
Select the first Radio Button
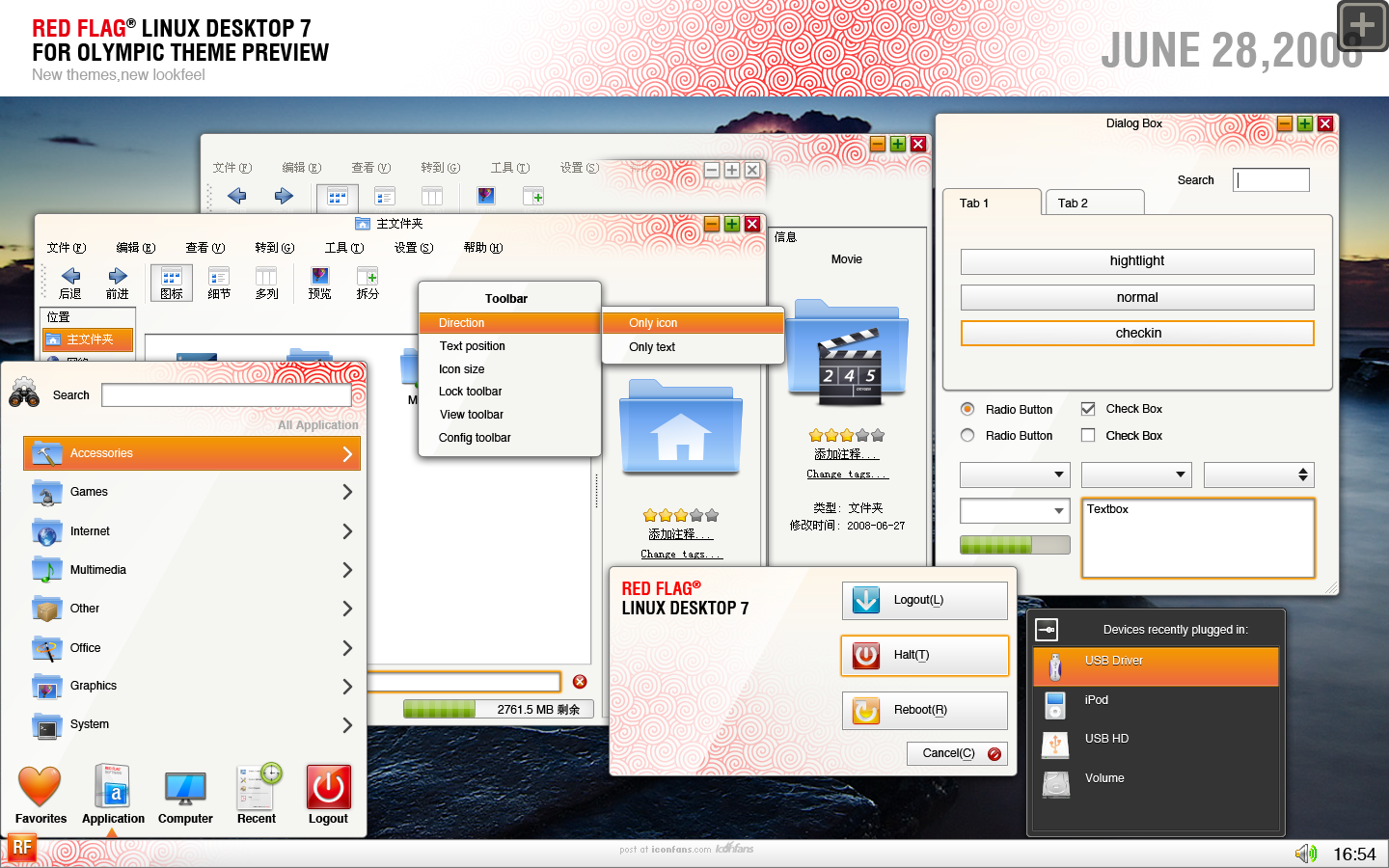coord(967,409)
